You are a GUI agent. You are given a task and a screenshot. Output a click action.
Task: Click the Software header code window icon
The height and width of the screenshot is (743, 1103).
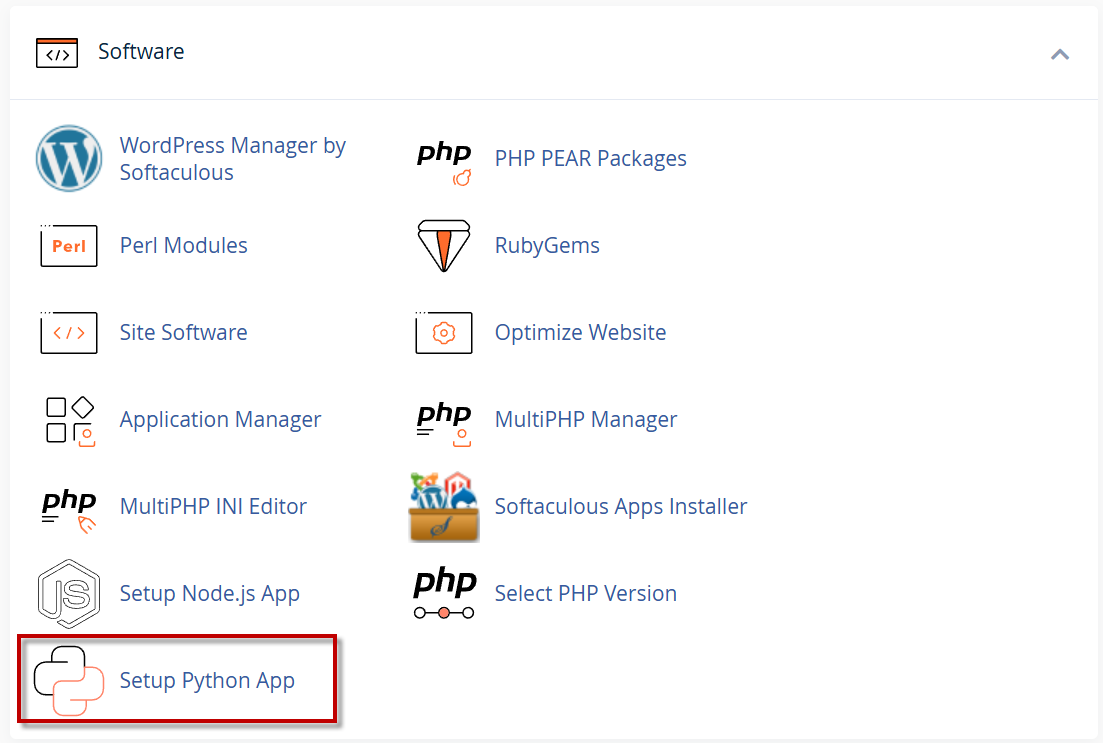(x=57, y=53)
